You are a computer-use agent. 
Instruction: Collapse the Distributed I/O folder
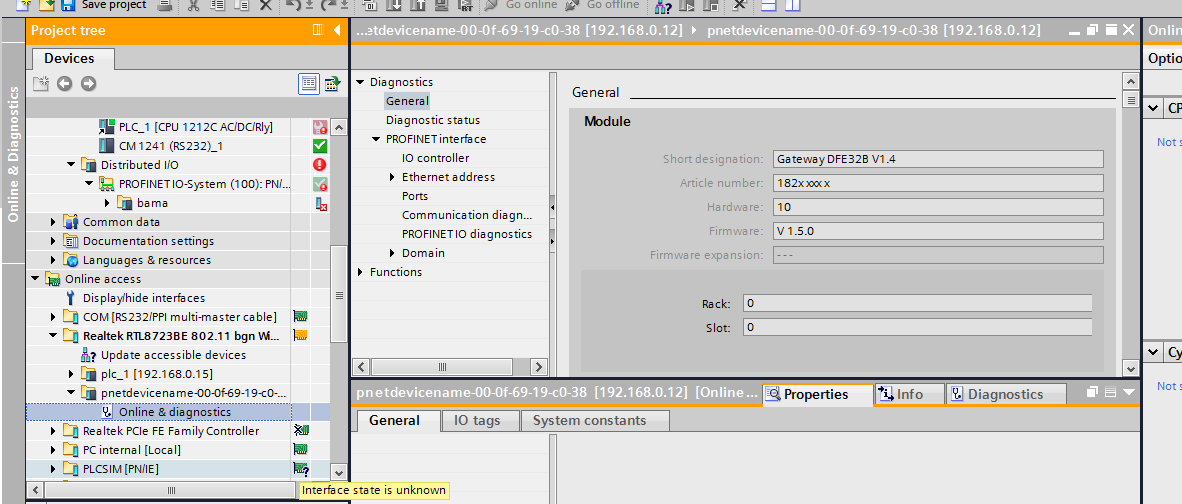[71, 164]
